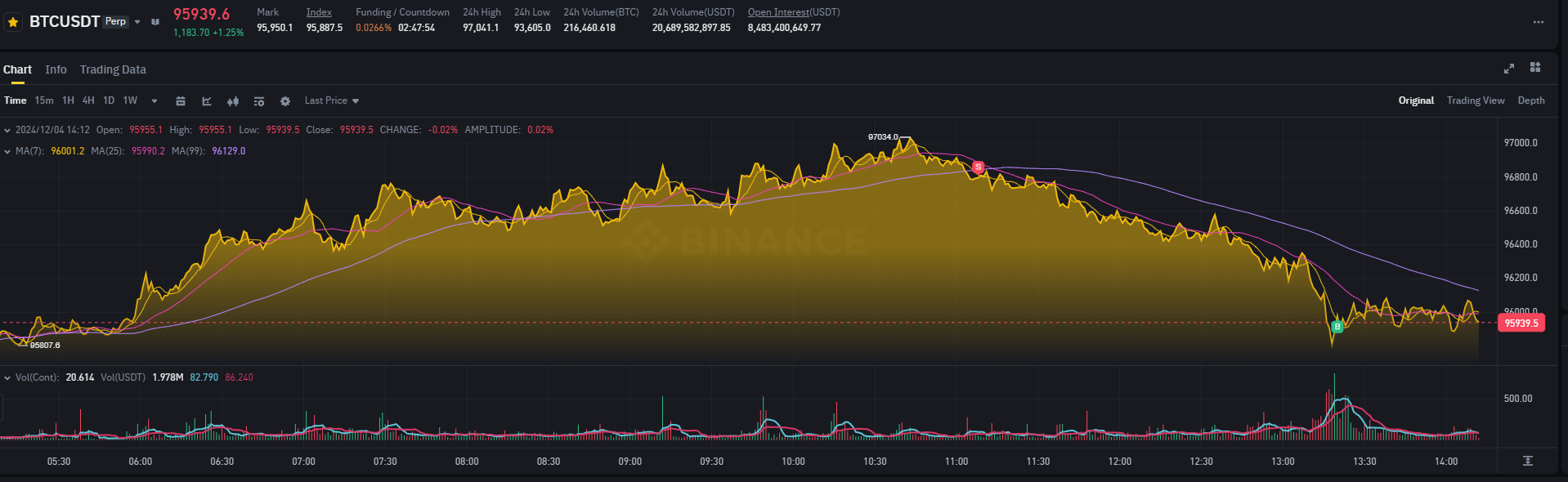Screen dimensions: 1568x482
Task: Collapse the MA(7) indicator legend row
Action: click(x=7, y=151)
